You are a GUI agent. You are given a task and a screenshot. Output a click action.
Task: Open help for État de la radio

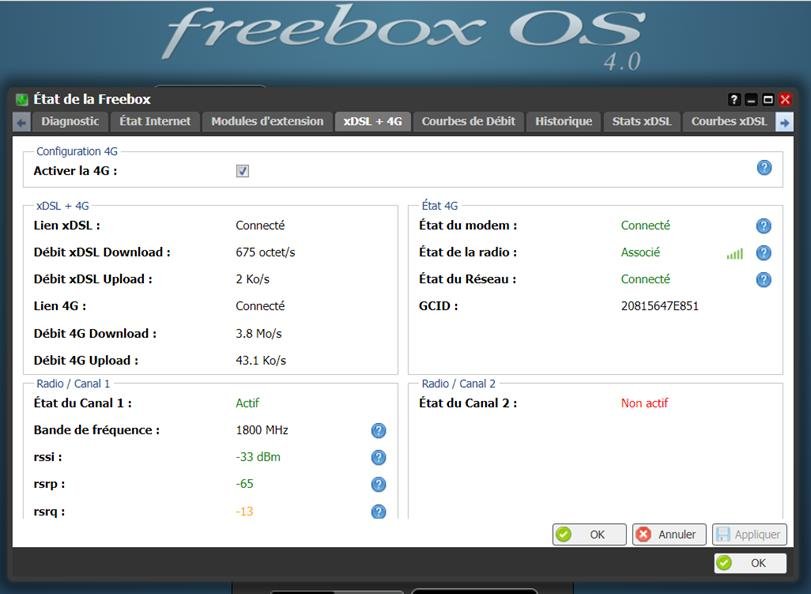click(763, 253)
